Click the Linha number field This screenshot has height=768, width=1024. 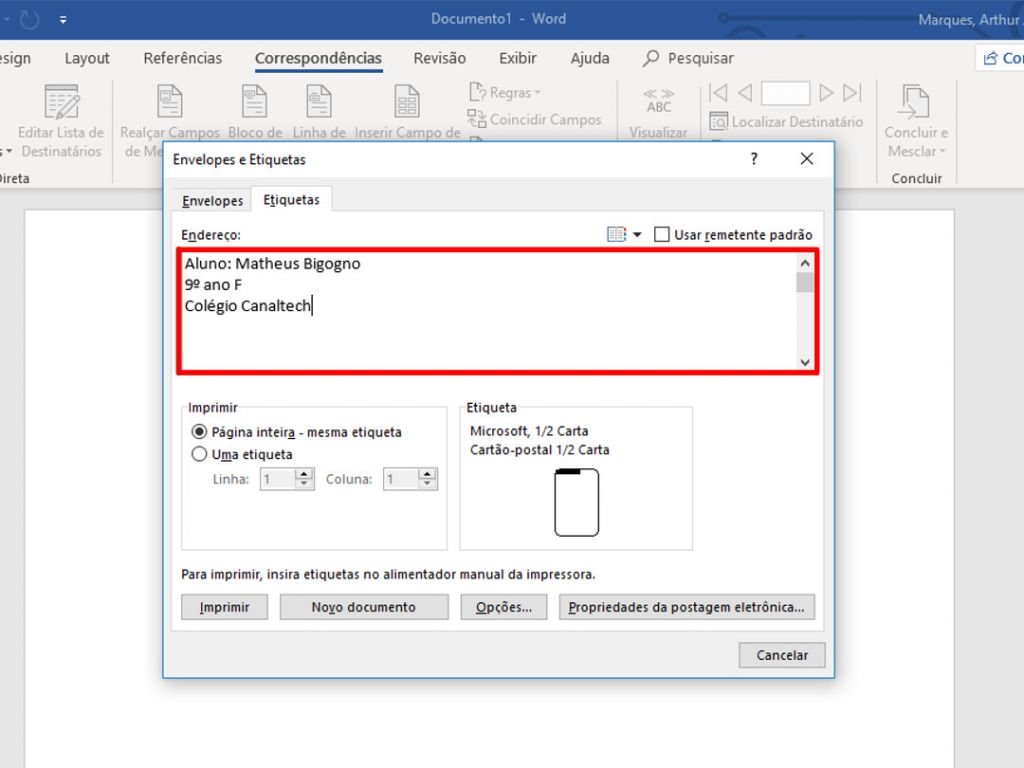pos(278,479)
